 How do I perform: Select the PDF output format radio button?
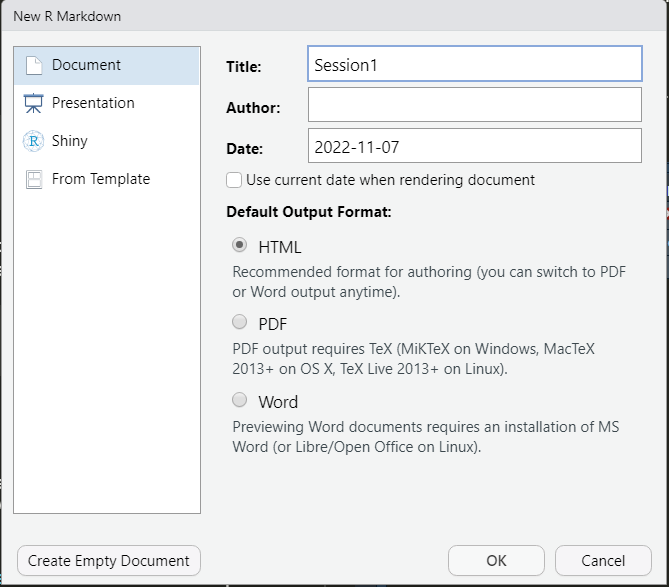(239, 322)
